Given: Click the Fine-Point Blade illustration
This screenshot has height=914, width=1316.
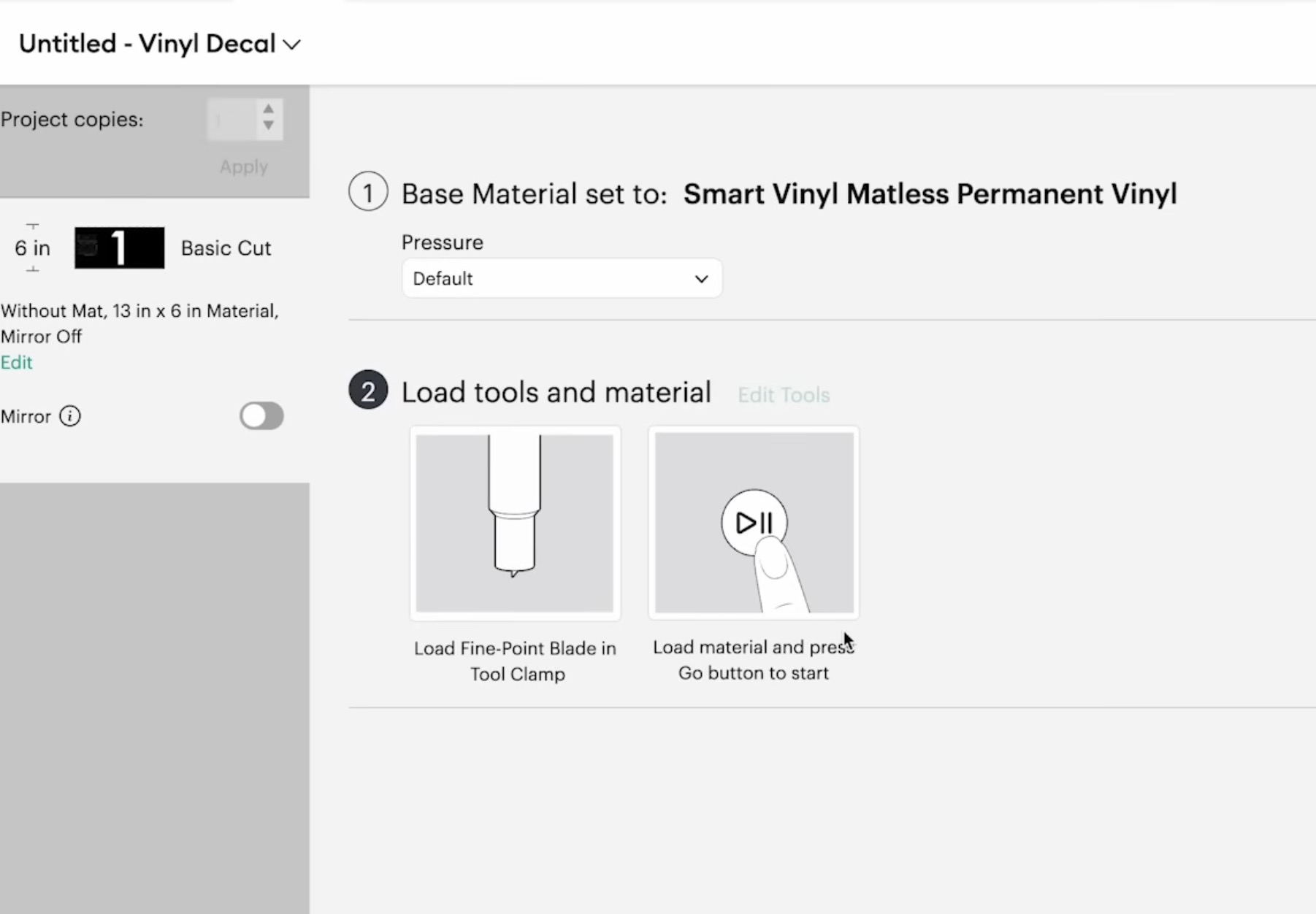Looking at the screenshot, I should click(x=514, y=523).
